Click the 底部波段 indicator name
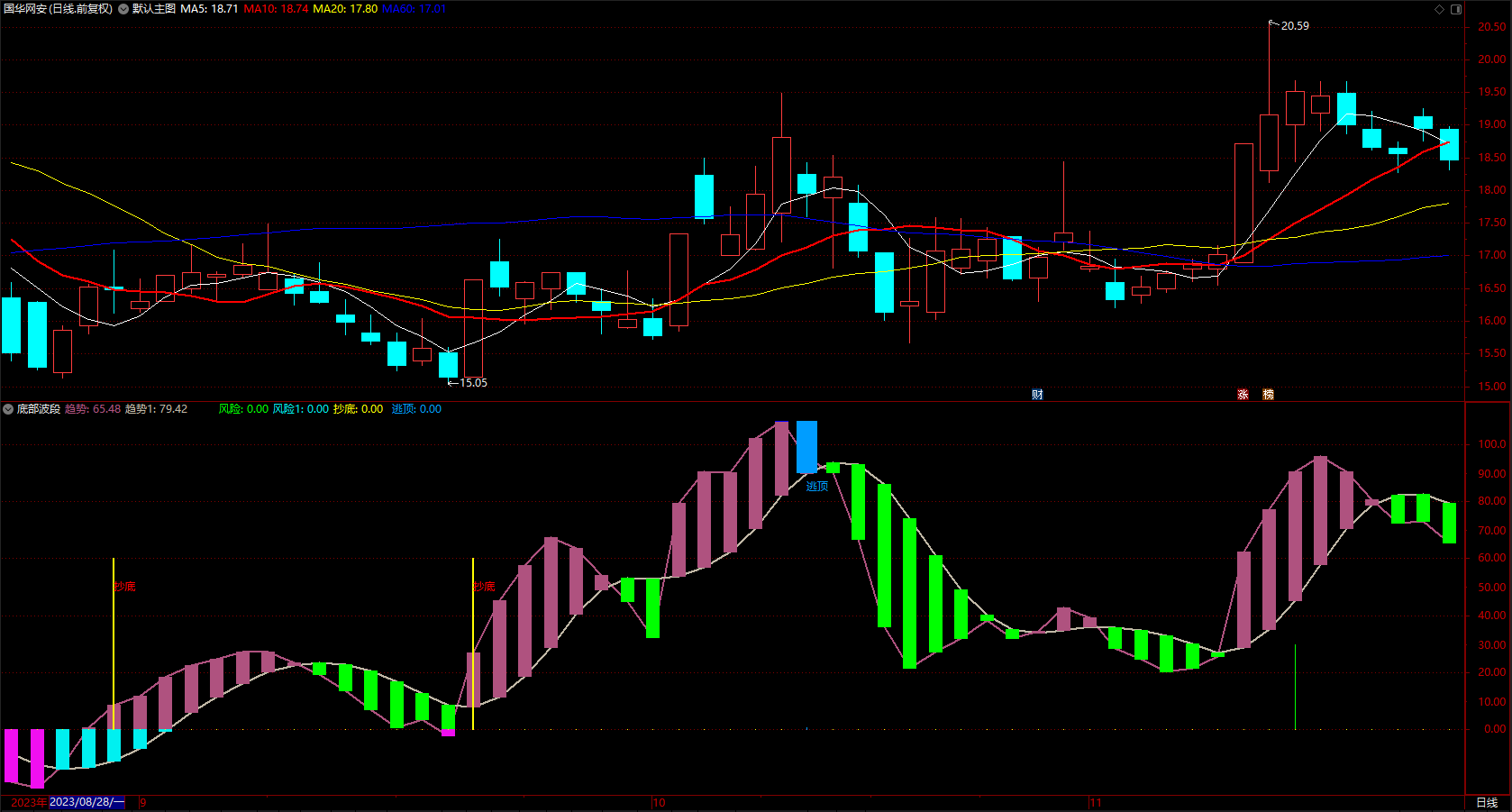 point(39,409)
